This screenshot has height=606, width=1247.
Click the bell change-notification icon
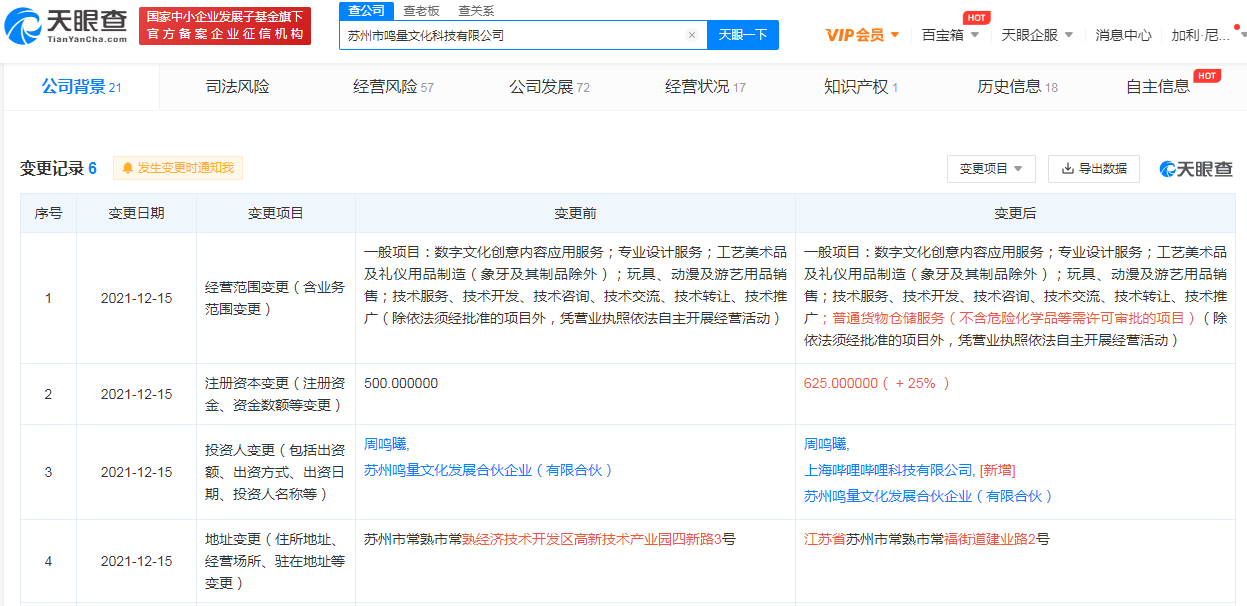point(127,168)
